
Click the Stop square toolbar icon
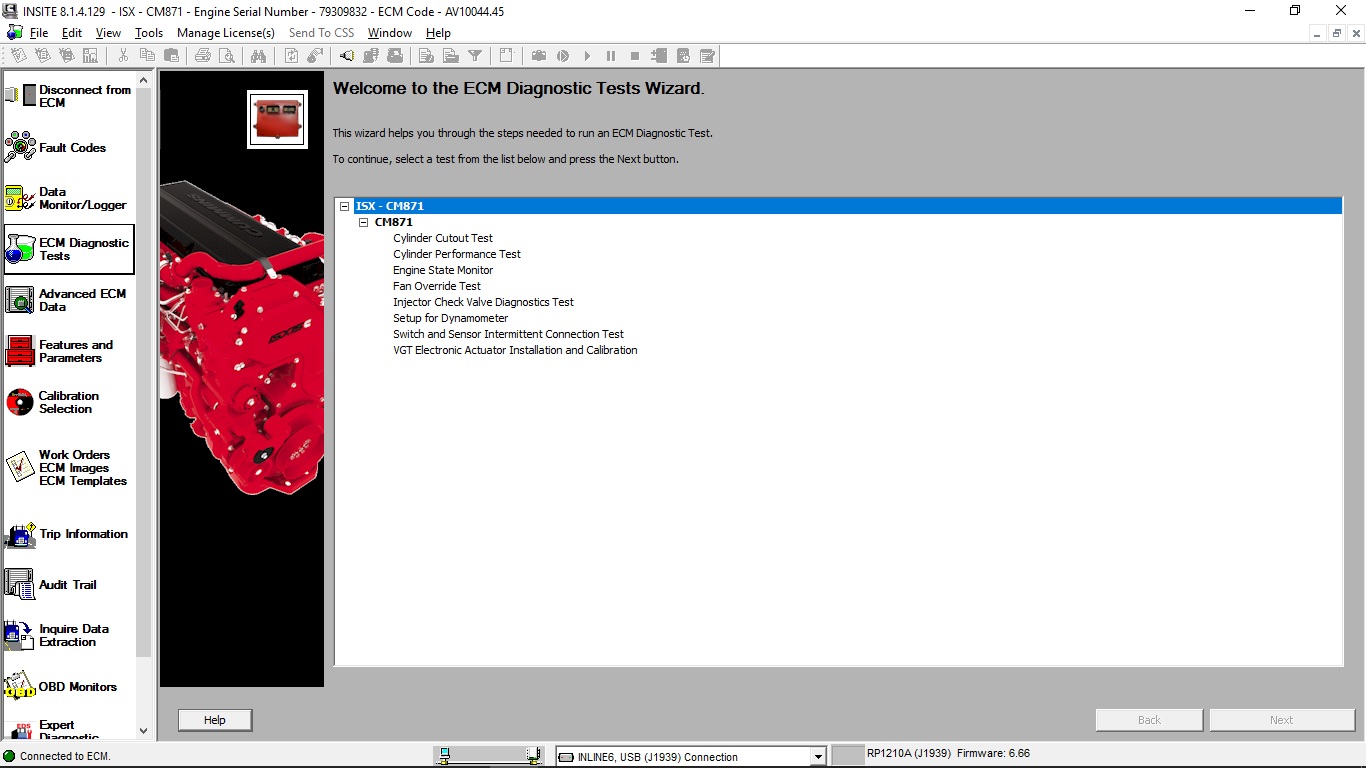tap(635, 56)
